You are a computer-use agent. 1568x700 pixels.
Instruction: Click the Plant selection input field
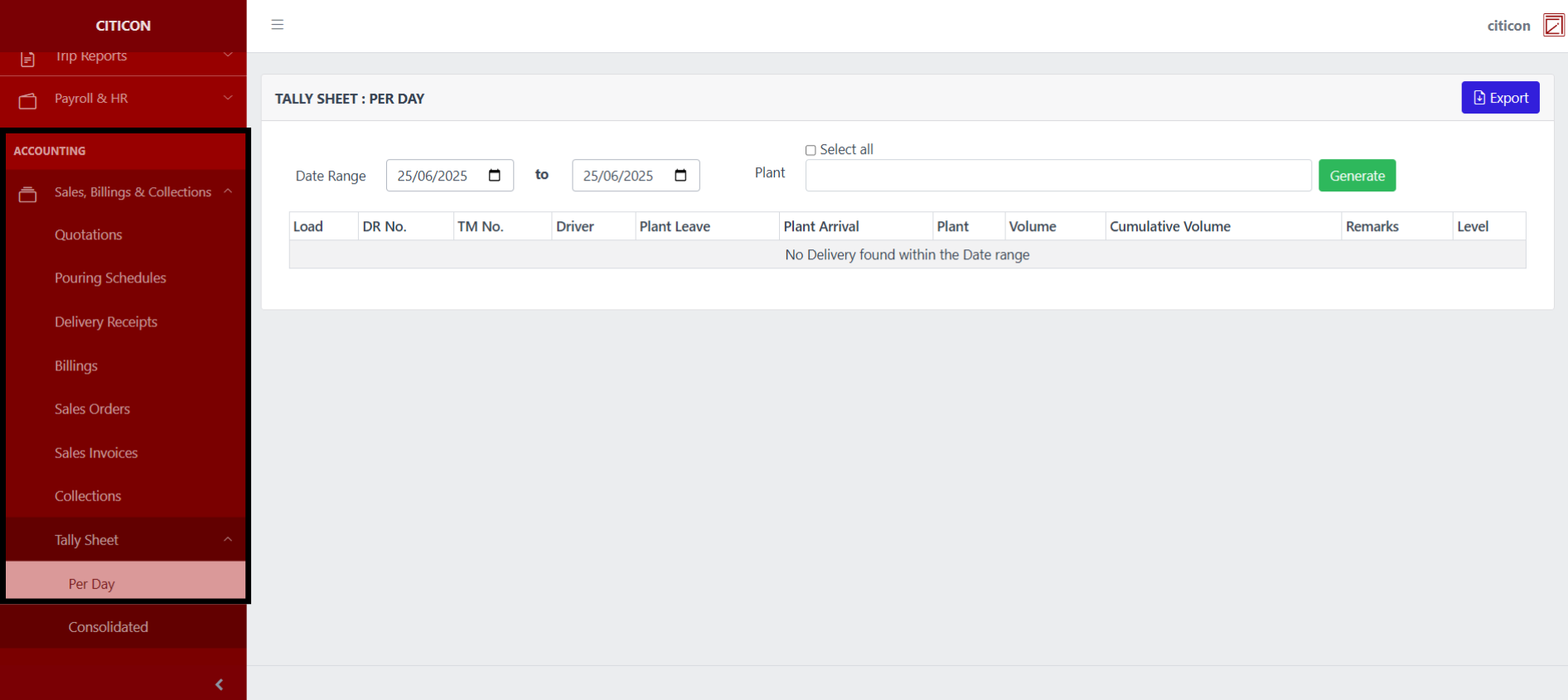(1057, 176)
